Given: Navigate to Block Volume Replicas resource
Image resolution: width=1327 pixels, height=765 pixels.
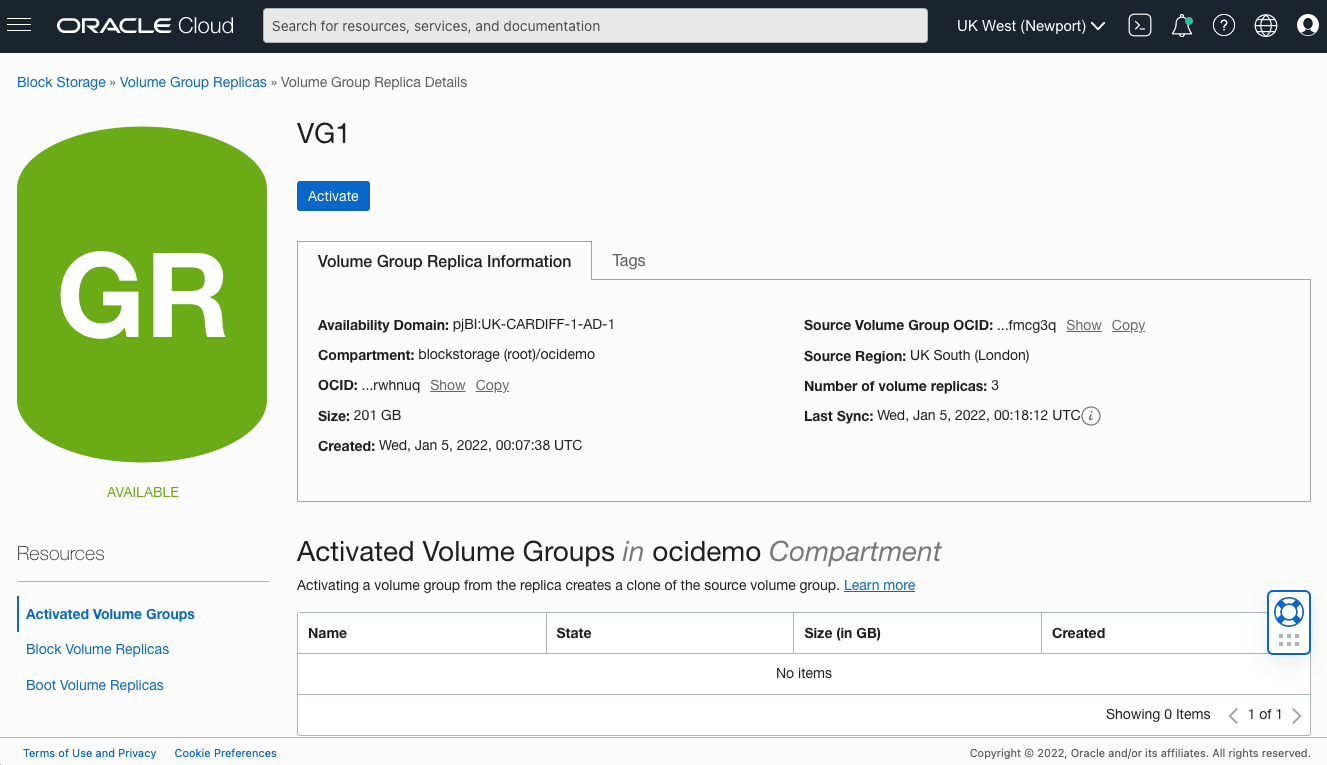Looking at the screenshot, I should [97, 648].
